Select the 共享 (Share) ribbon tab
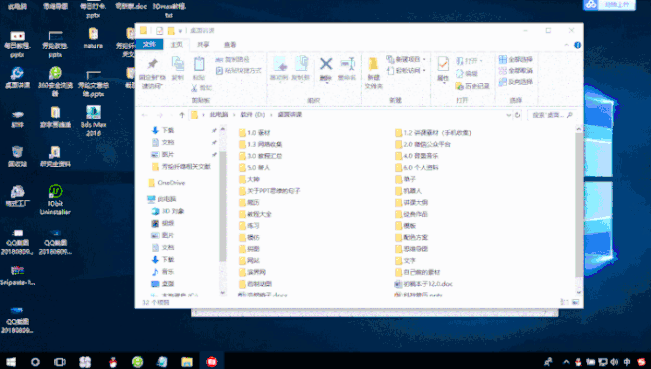 click(x=203, y=44)
